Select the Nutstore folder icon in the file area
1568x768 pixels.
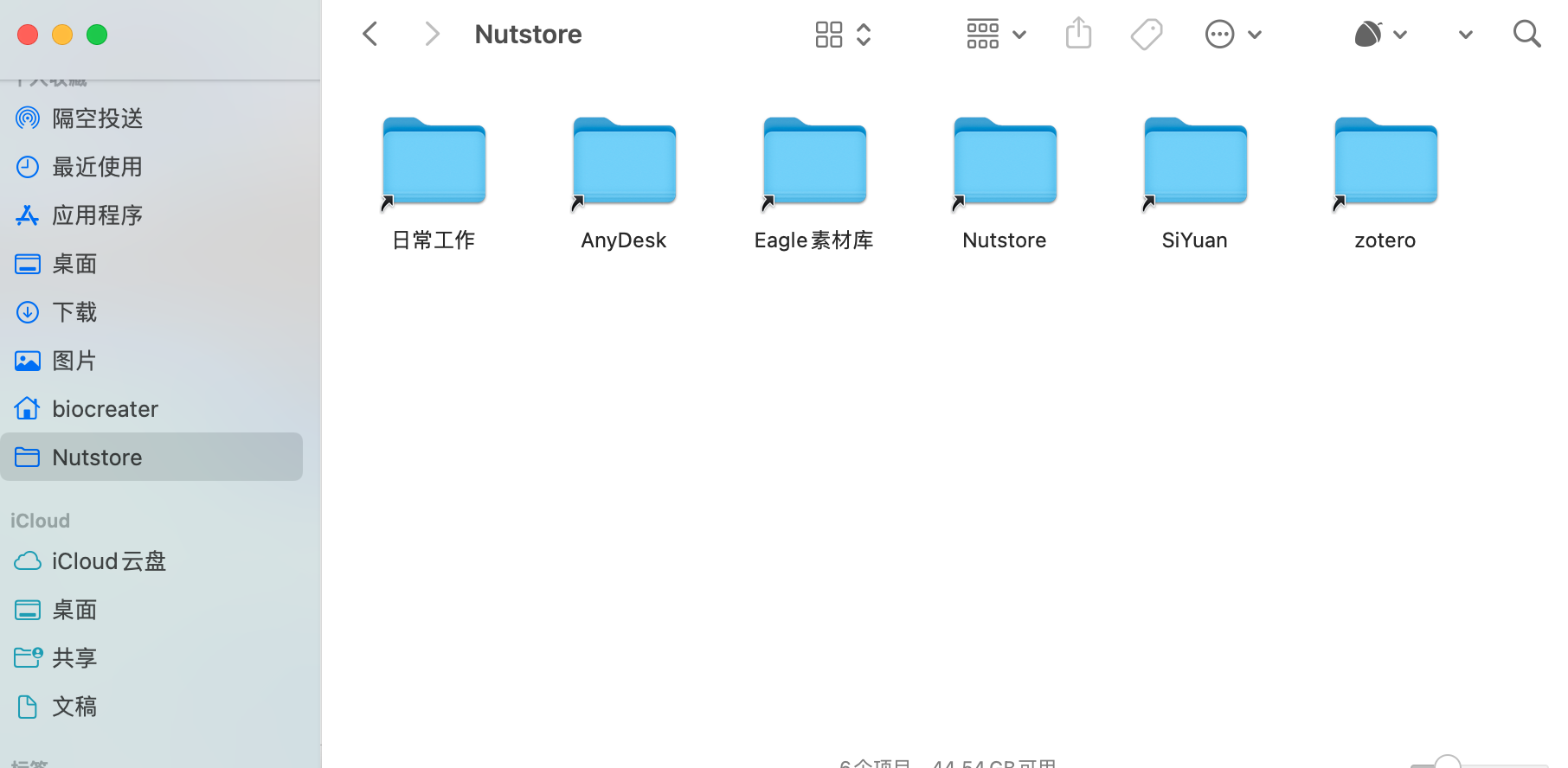[x=1006, y=161]
